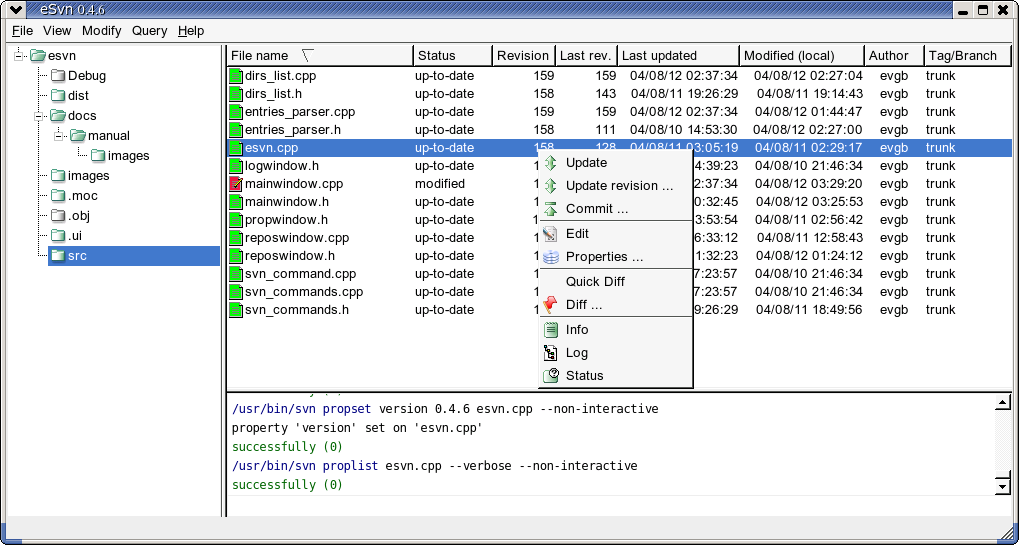Click the output pane scroll-up arrow
This screenshot has width=1019, height=545.
pyautogui.click(x=1003, y=403)
